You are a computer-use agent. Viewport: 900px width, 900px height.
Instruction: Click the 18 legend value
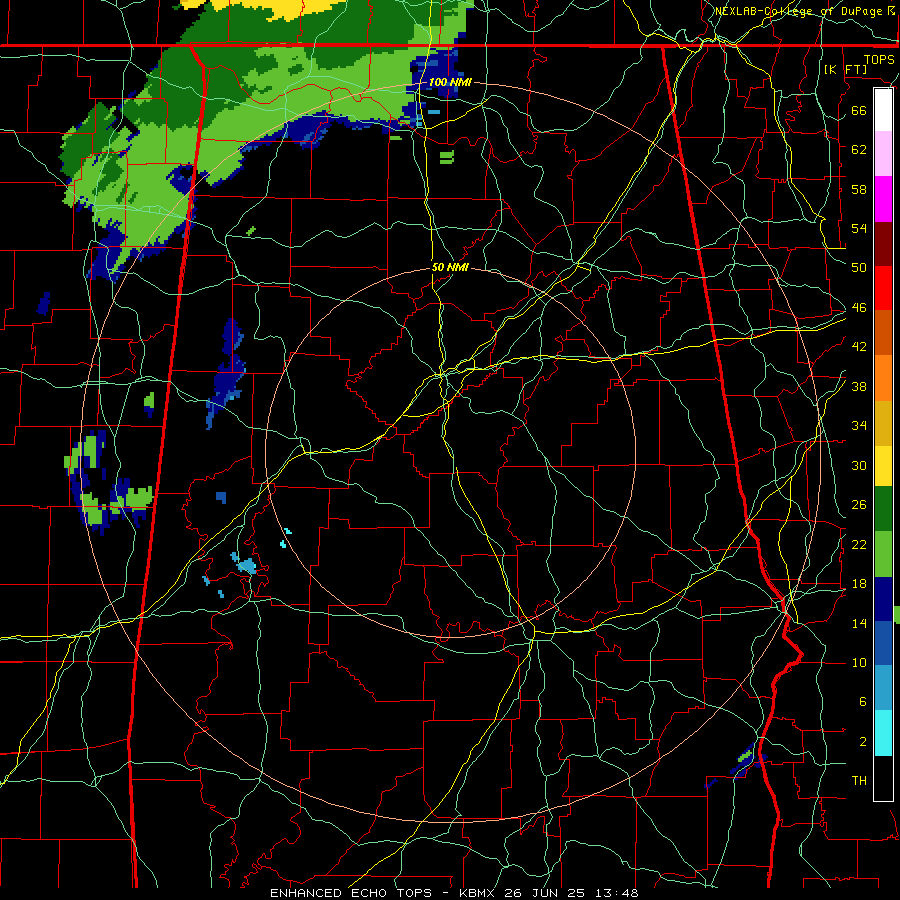859,584
